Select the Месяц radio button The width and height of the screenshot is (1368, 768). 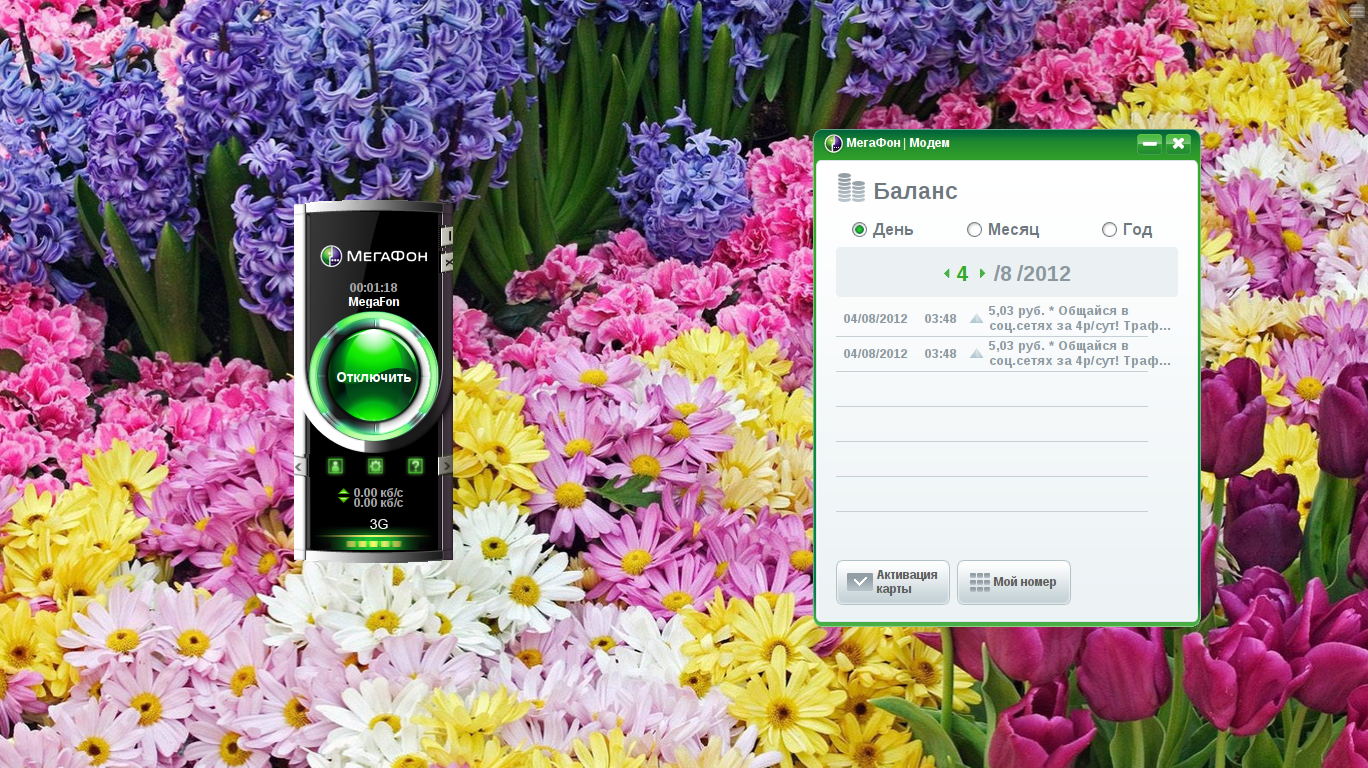[975, 230]
